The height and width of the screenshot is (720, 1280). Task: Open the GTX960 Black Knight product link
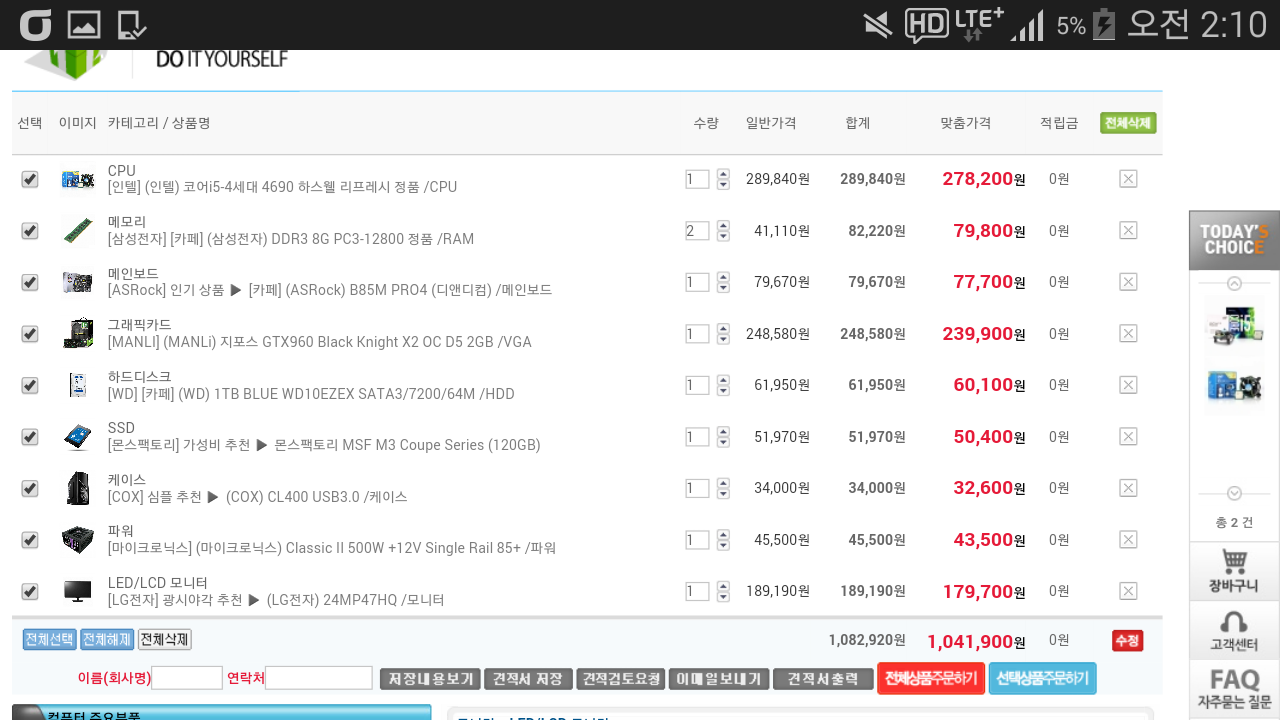pos(320,342)
